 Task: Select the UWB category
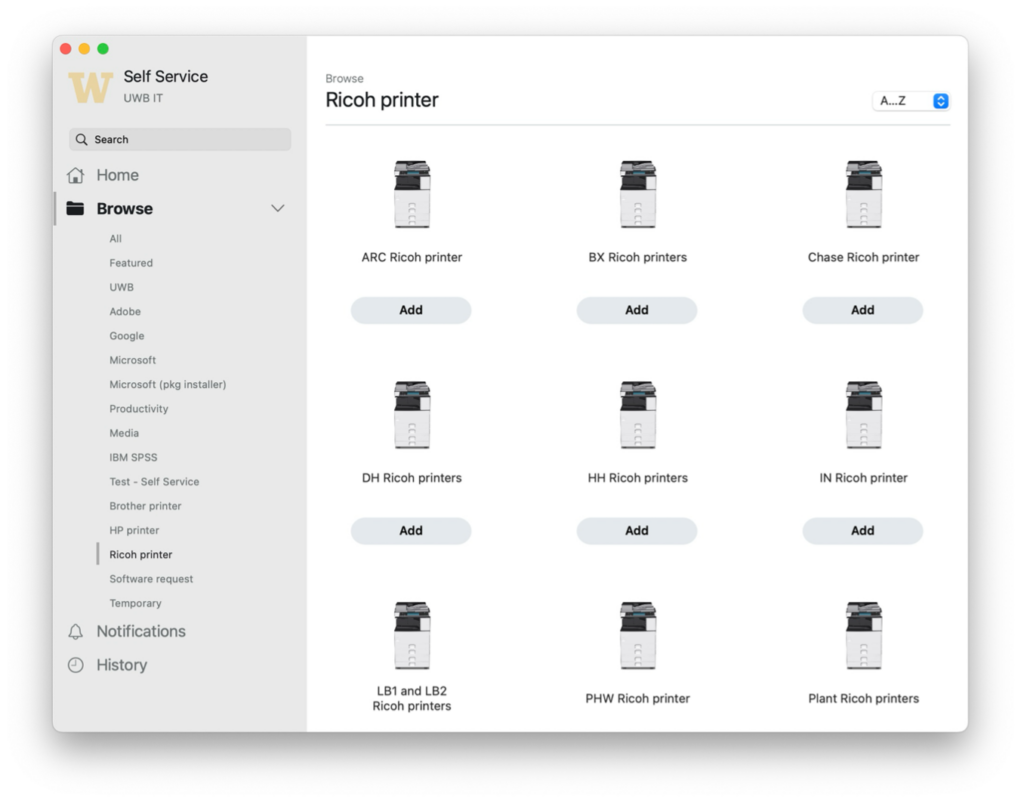(121, 287)
